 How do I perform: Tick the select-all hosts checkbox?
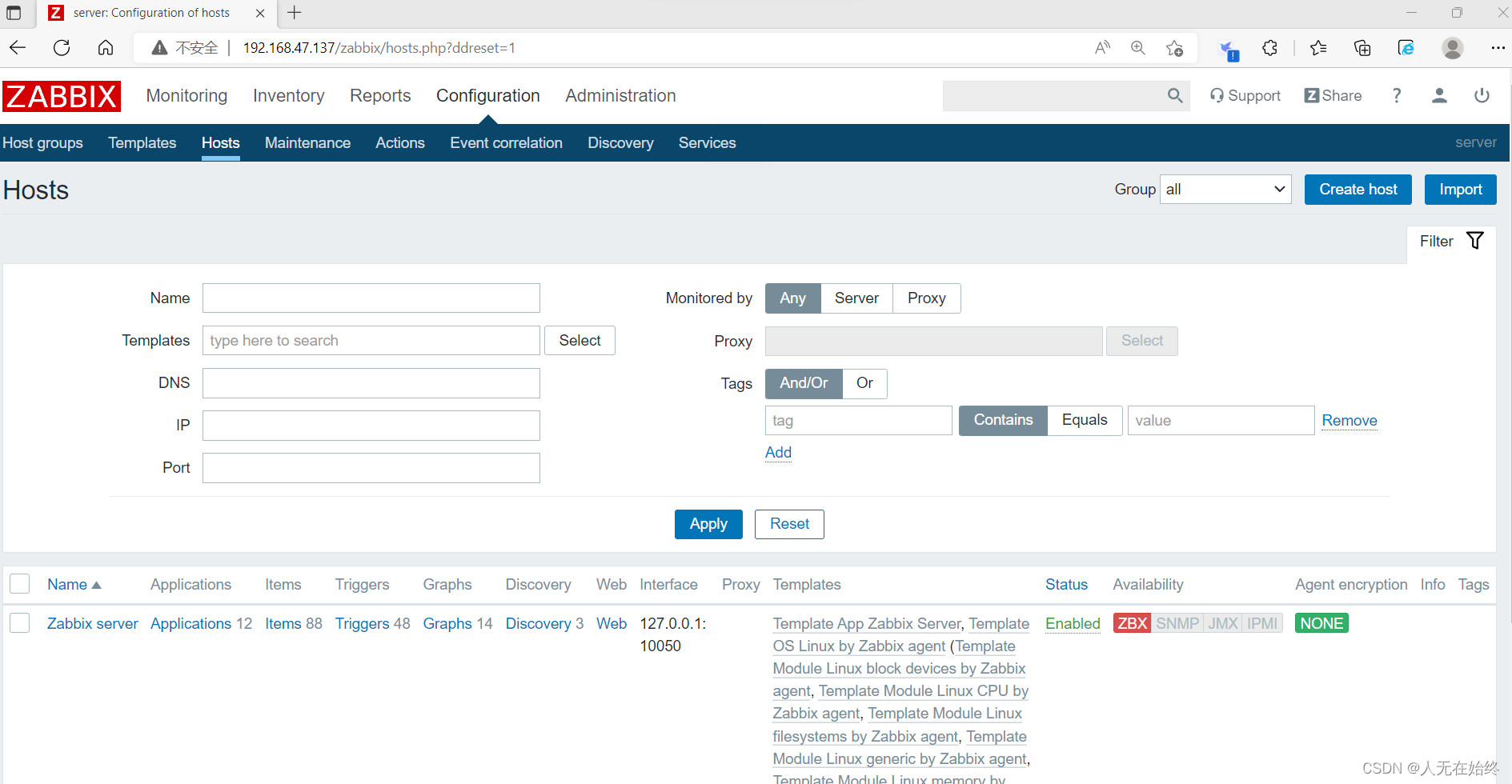click(x=20, y=584)
